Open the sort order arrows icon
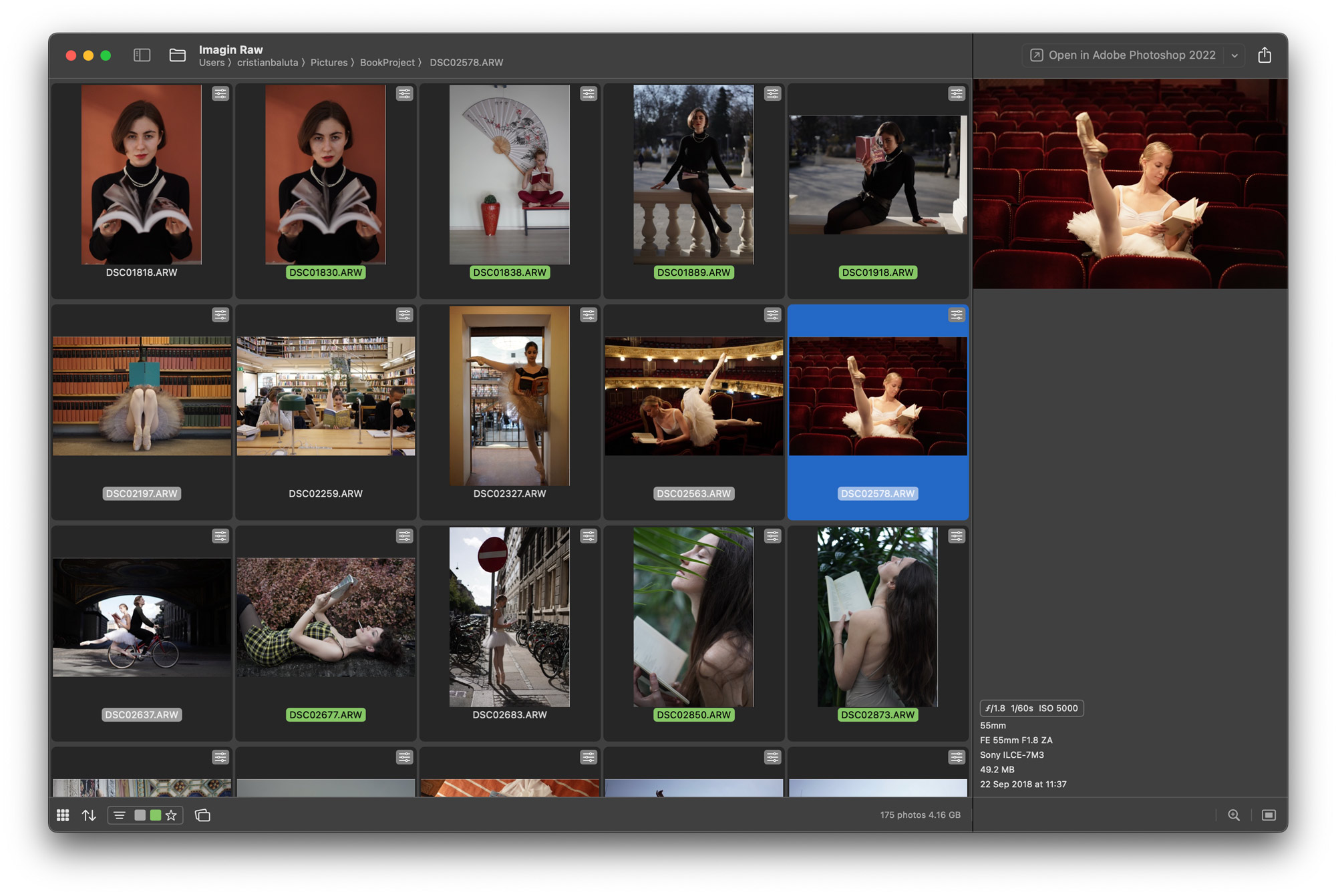Viewport: 1336px width, 896px height. click(x=89, y=815)
